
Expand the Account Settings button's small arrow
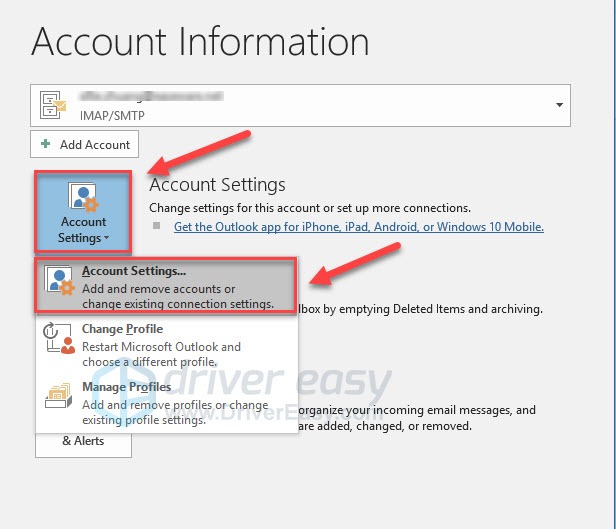(105, 238)
